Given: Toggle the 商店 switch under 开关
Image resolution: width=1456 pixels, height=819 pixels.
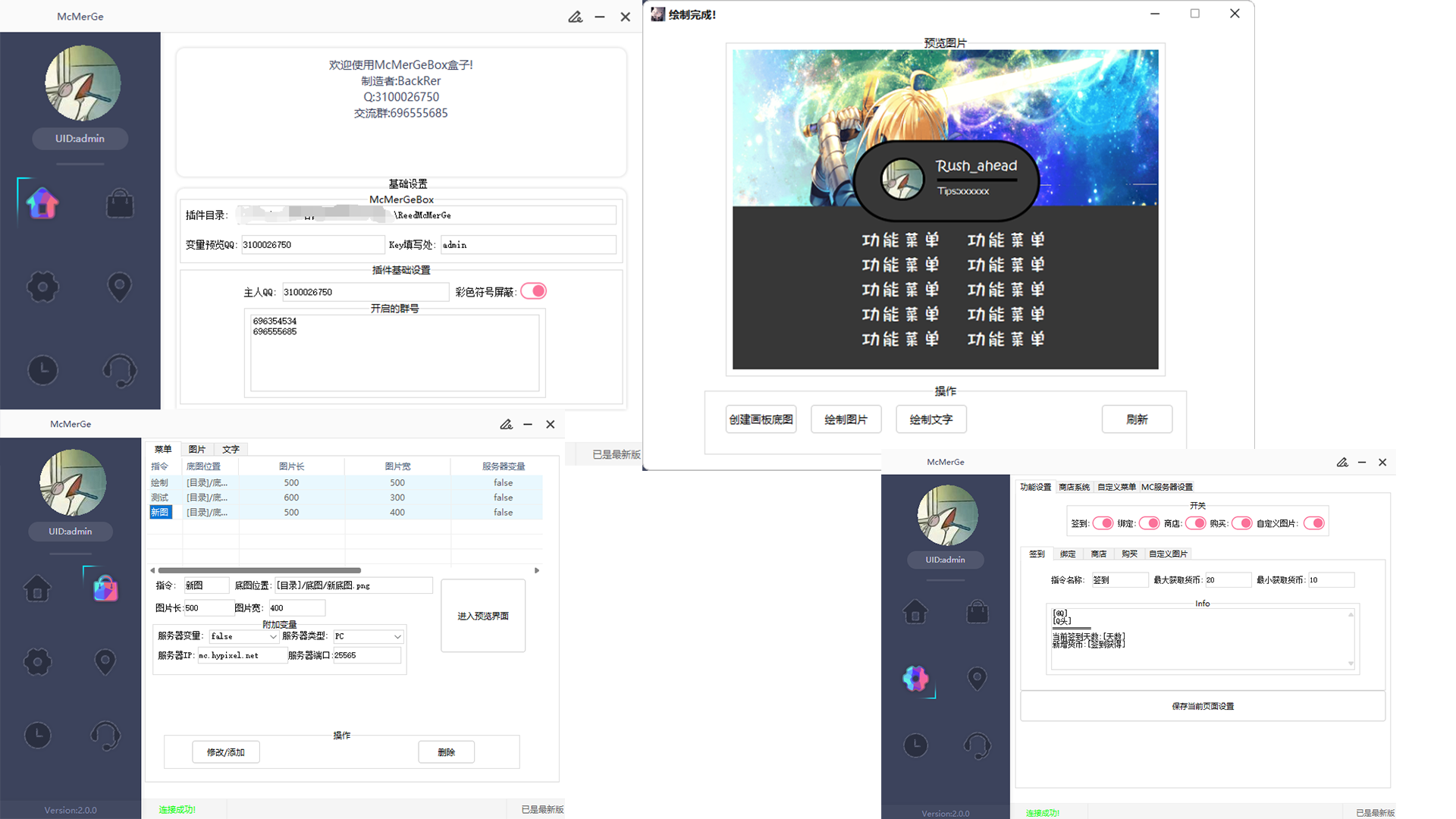Looking at the screenshot, I should [x=1196, y=523].
